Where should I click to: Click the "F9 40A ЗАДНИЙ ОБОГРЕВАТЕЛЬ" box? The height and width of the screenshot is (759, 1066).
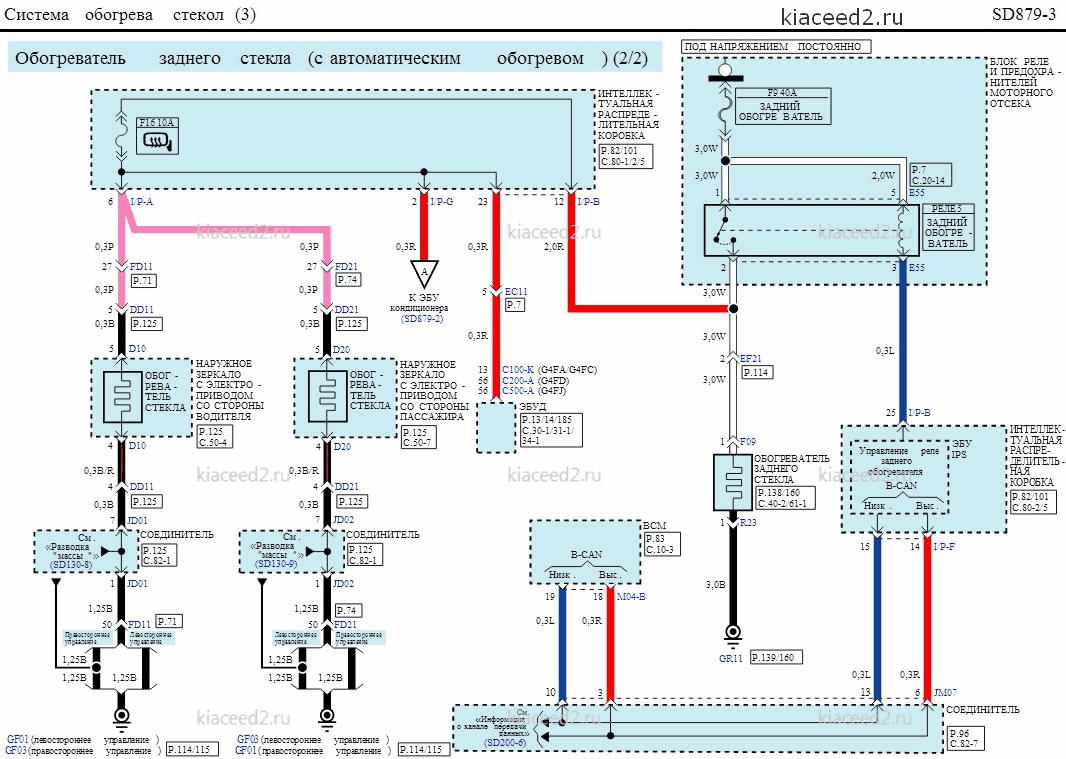tap(783, 106)
